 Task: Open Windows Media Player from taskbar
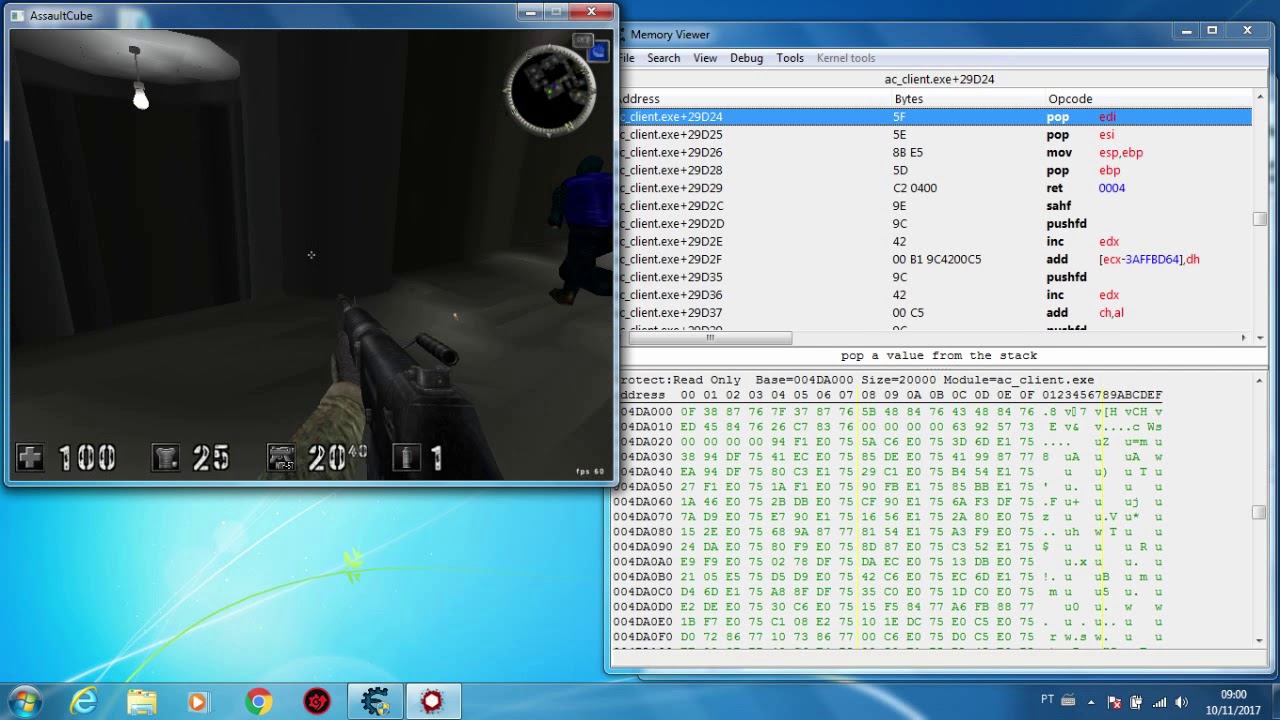click(x=198, y=702)
